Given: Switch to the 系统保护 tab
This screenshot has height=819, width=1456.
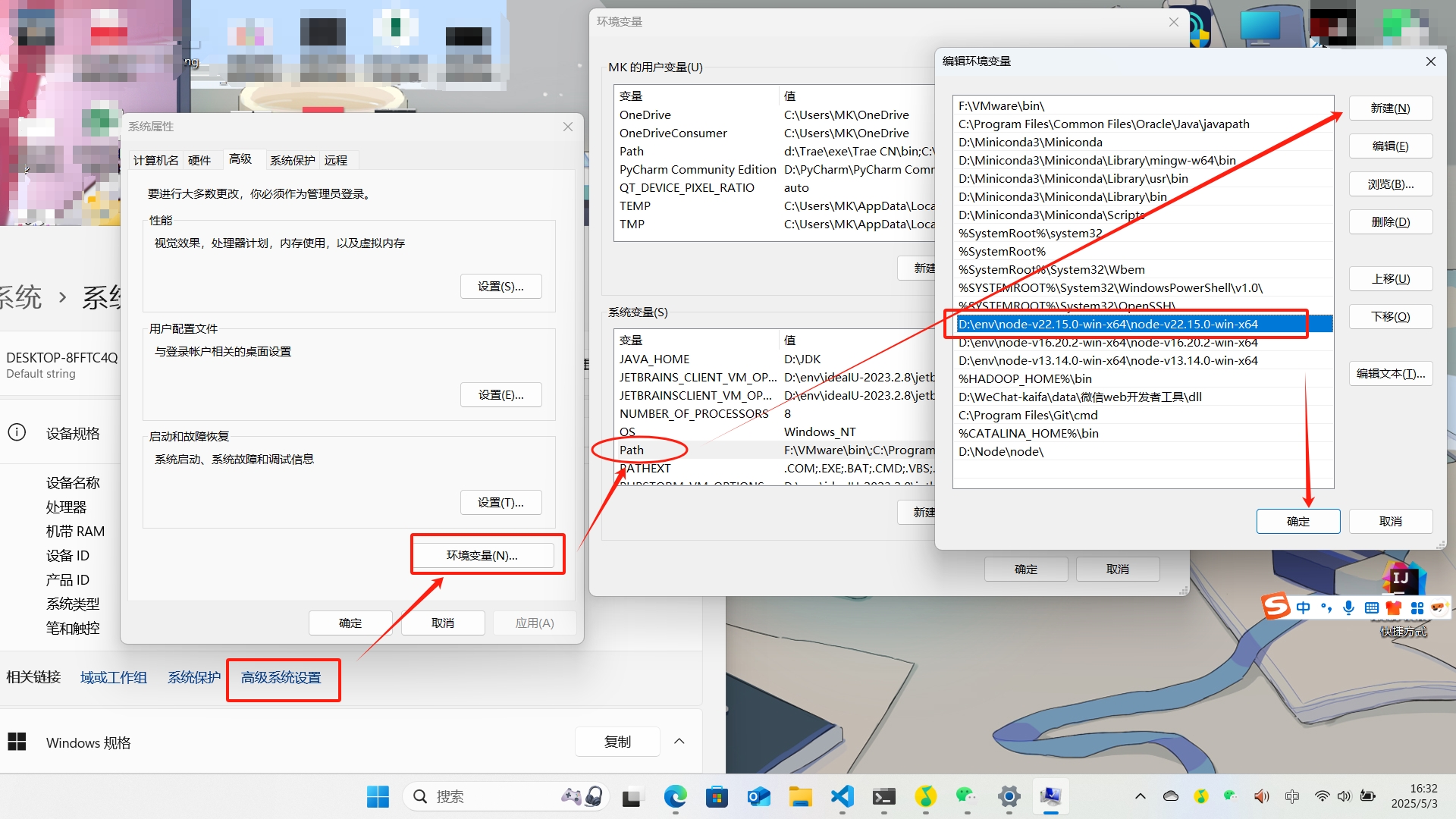Looking at the screenshot, I should (x=292, y=160).
